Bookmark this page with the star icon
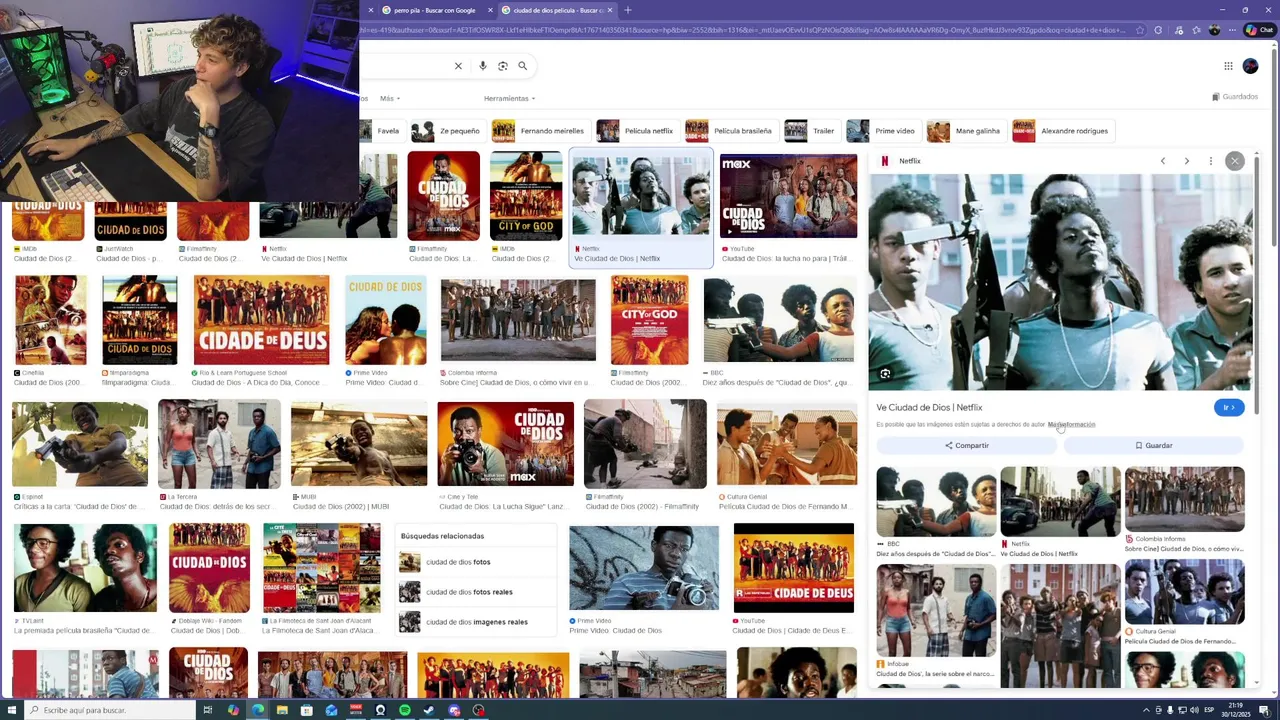This screenshot has width=1280, height=720. pyautogui.click(x=1140, y=30)
